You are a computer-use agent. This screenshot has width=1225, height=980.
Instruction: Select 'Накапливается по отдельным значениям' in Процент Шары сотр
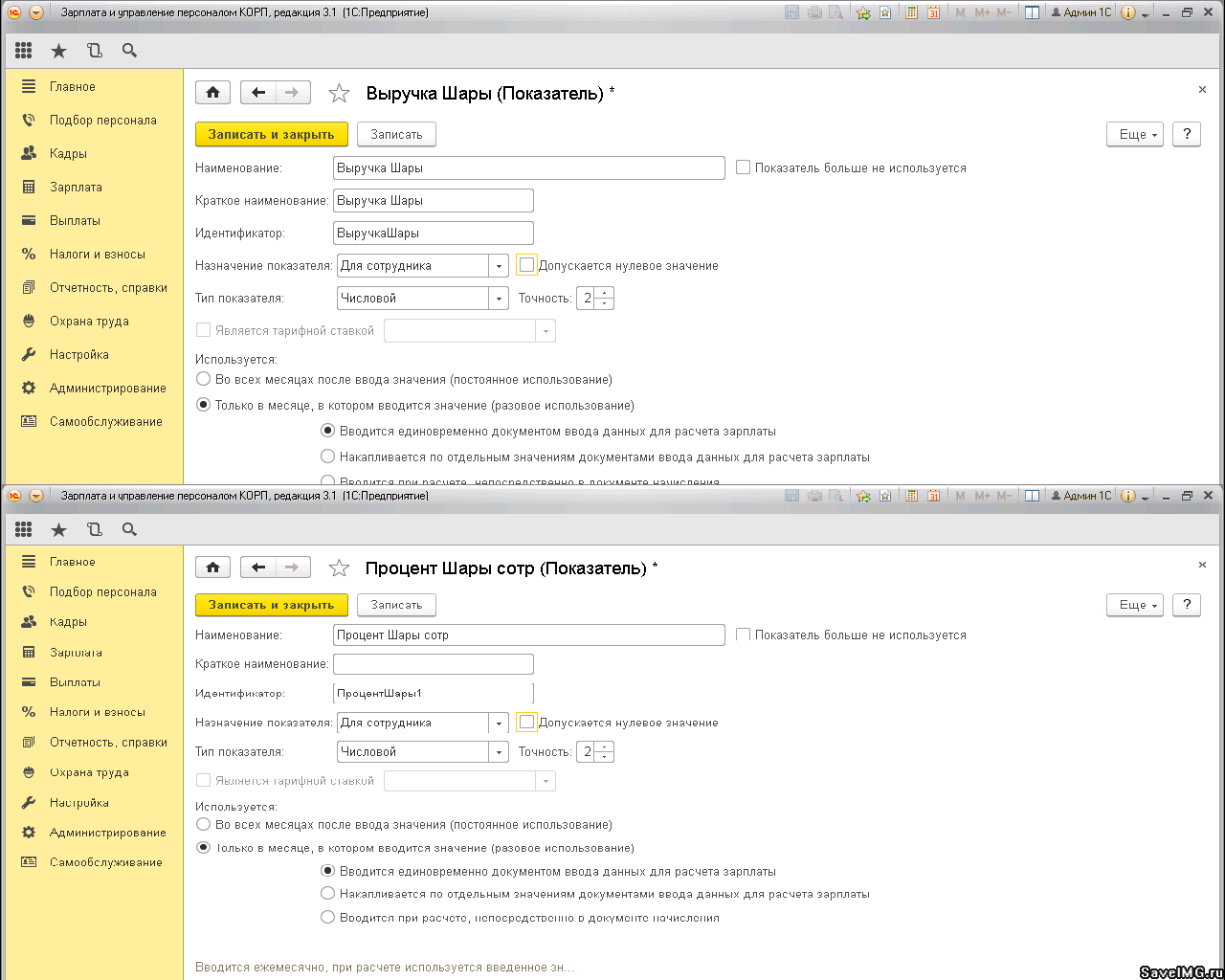pyautogui.click(x=327, y=893)
